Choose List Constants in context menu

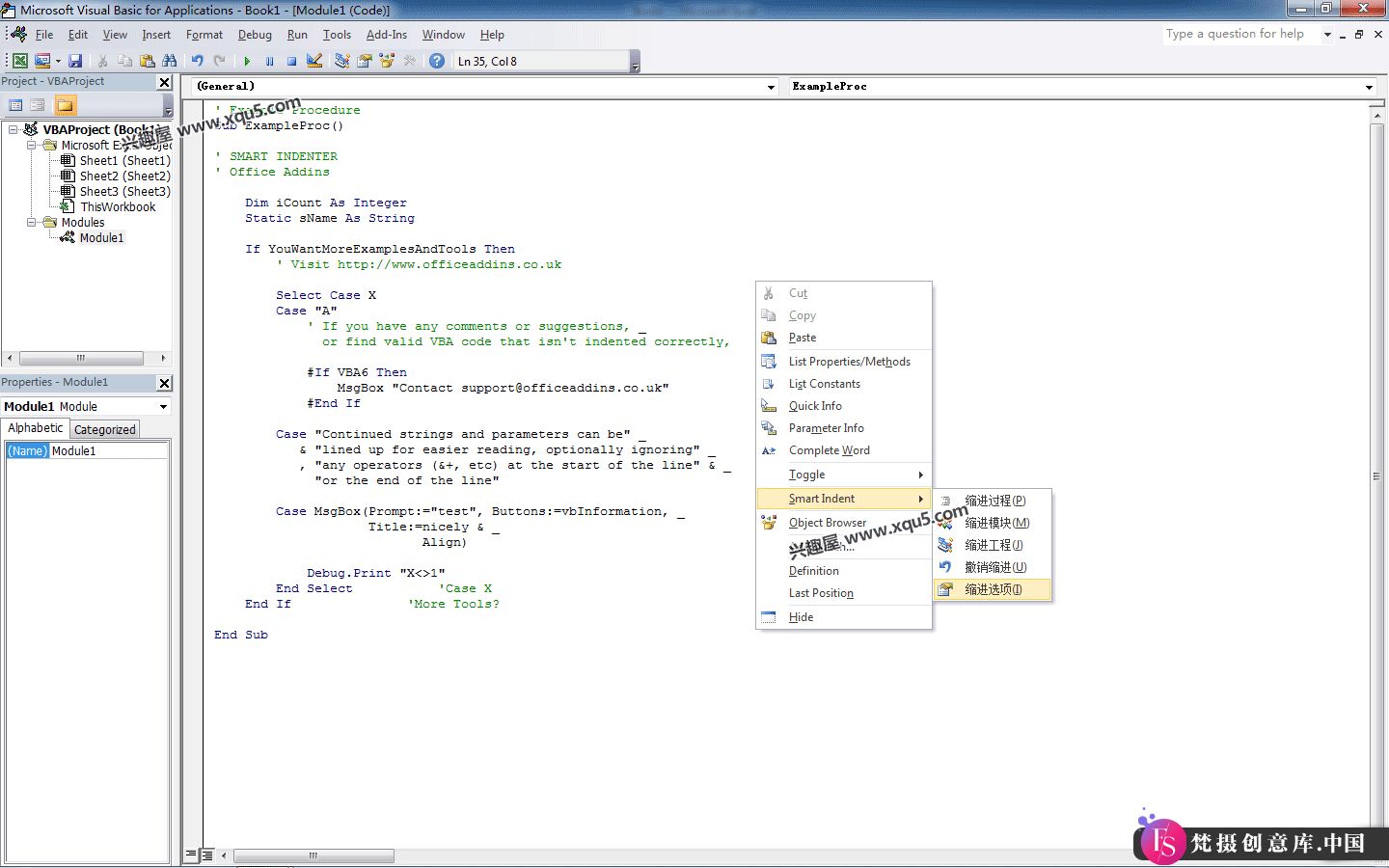click(x=844, y=384)
